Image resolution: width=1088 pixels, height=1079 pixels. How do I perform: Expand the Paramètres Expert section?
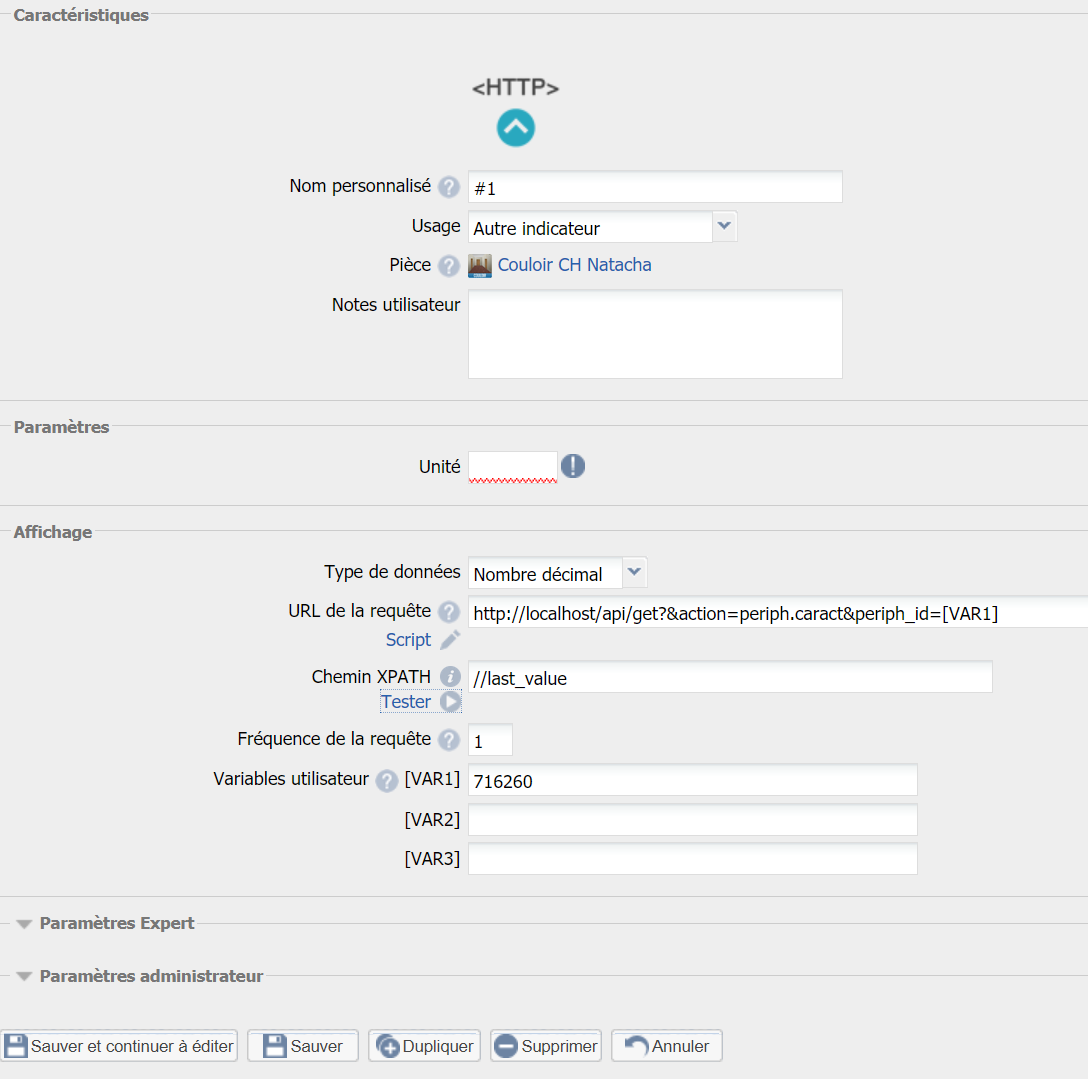click(x=116, y=923)
